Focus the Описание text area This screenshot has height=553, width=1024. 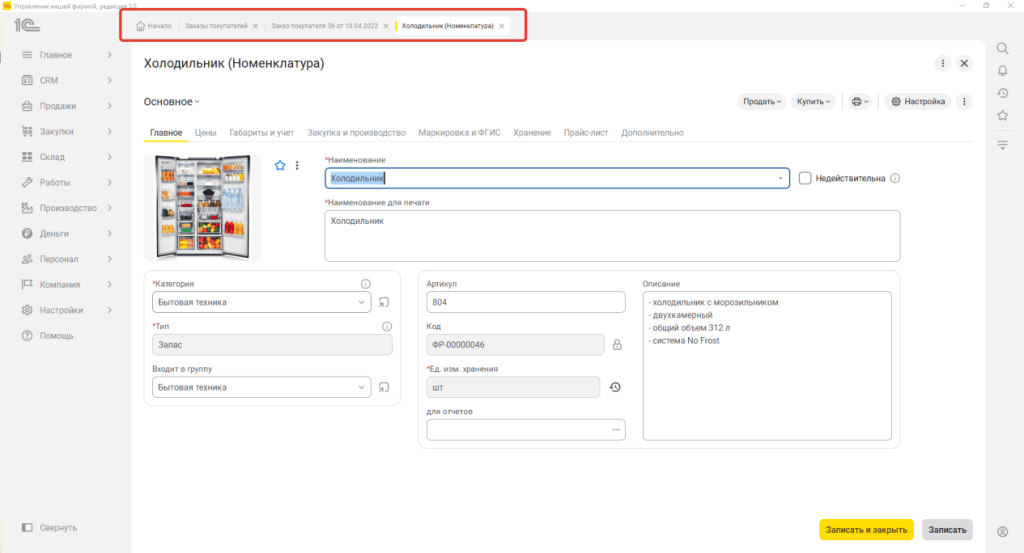coord(767,366)
